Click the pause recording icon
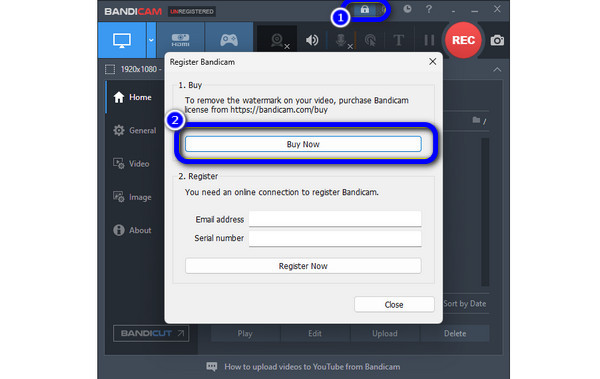The width and height of the screenshot is (600, 379). click(429, 40)
